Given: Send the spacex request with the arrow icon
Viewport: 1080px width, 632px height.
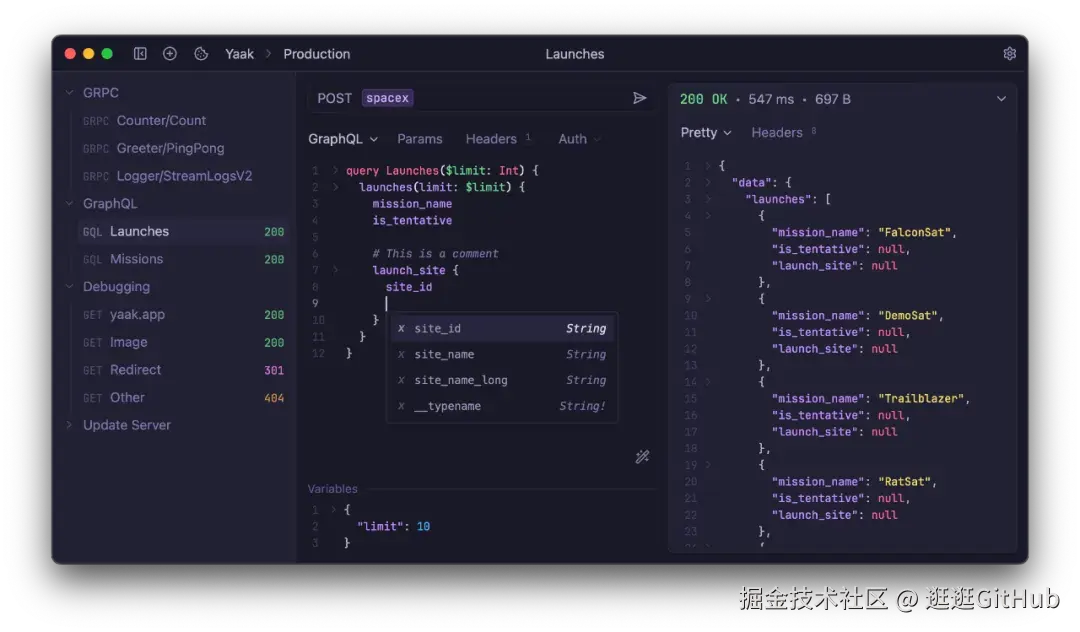Looking at the screenshot, I should (x=640, y=97).
